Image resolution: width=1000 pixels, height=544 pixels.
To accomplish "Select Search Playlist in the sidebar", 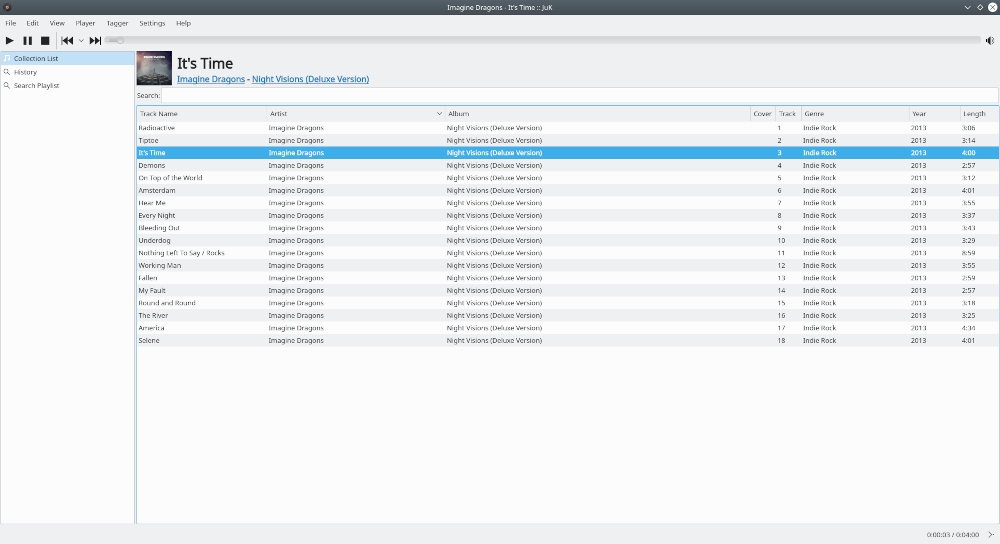I will tap(36, 86).
